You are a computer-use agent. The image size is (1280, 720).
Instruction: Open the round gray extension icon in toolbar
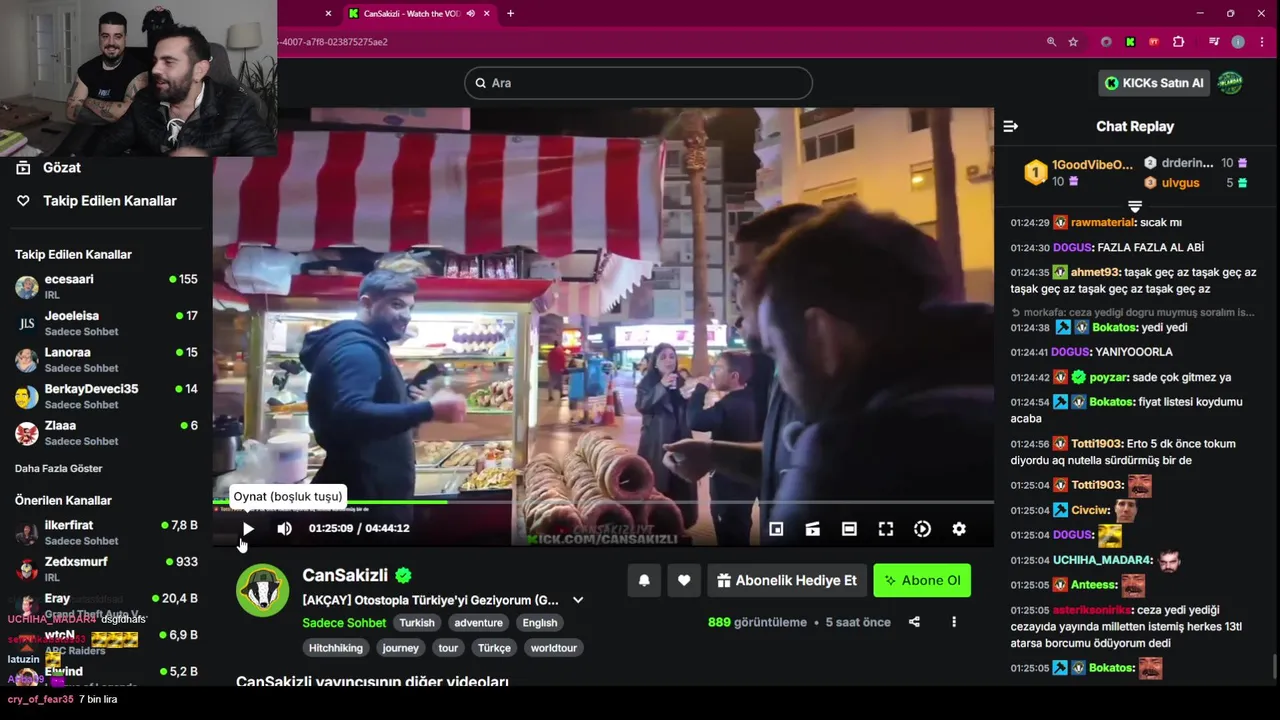[x=1106, y=42]
